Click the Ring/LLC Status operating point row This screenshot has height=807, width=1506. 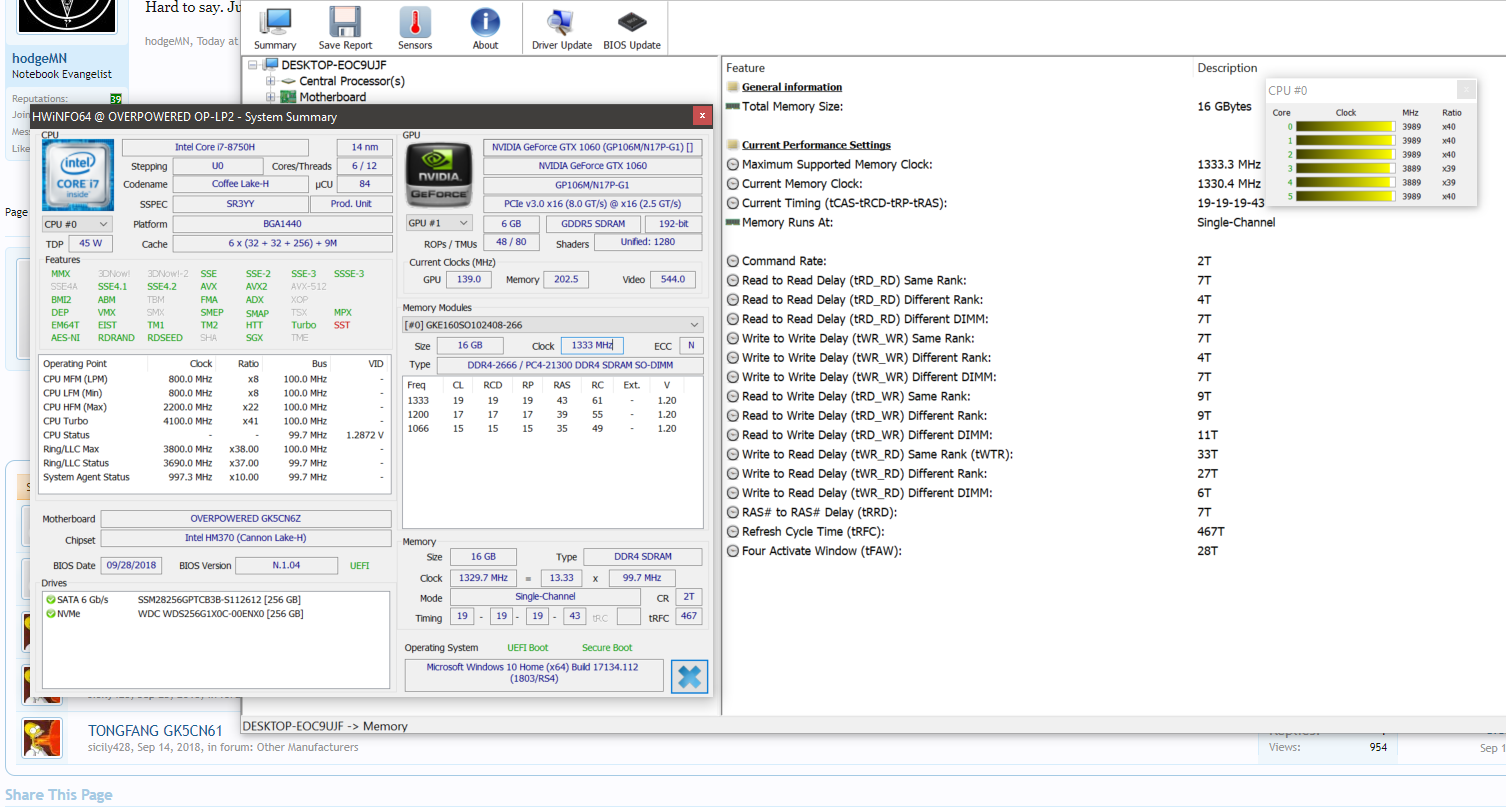(x=214, y=463)
